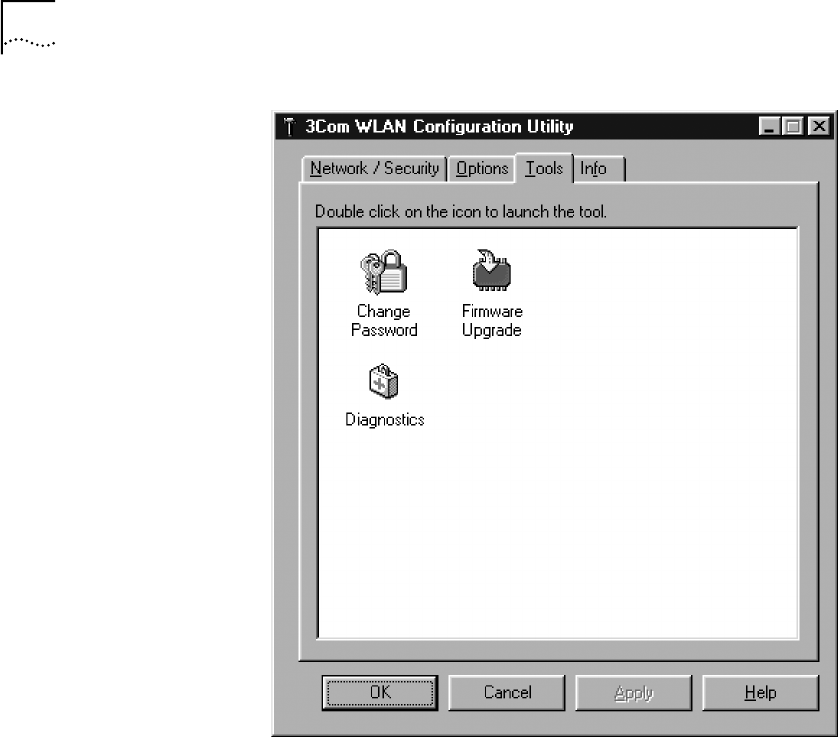Click the "Firmware Upgrade" label text

coord(492,321)
